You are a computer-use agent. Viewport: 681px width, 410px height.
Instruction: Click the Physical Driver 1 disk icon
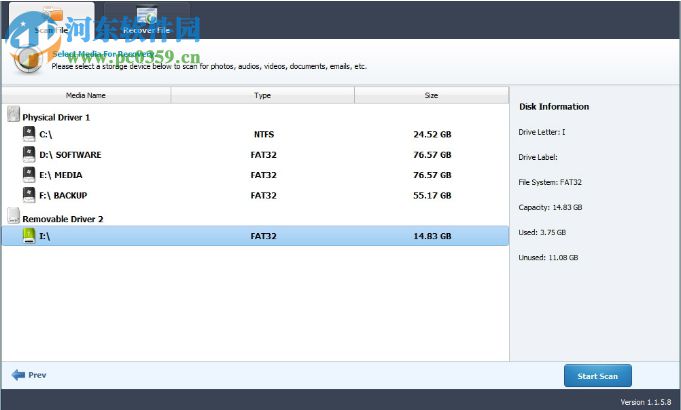coord(13,114)
